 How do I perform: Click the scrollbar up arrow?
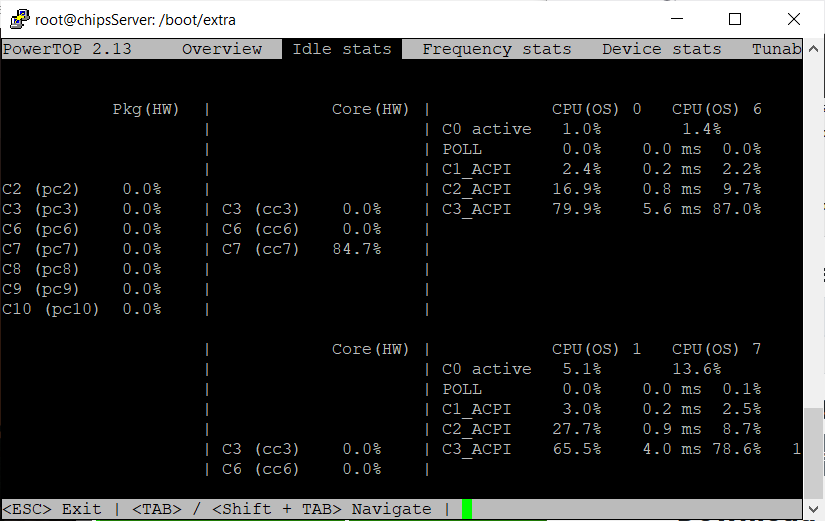(813, 48)
